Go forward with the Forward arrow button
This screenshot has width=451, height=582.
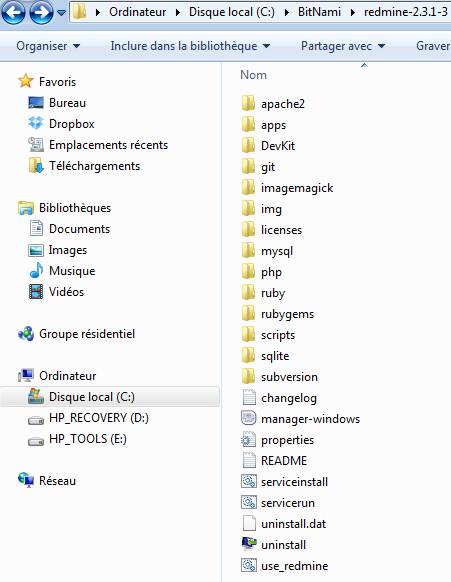(41, 13)
